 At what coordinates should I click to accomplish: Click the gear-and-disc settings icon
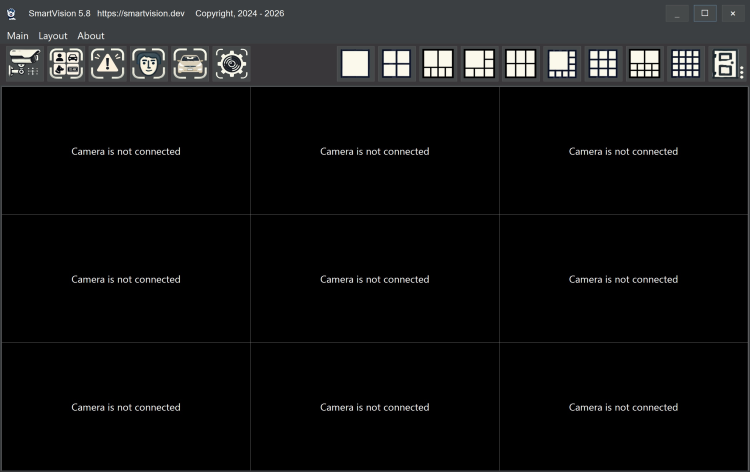tap(232, 64)
